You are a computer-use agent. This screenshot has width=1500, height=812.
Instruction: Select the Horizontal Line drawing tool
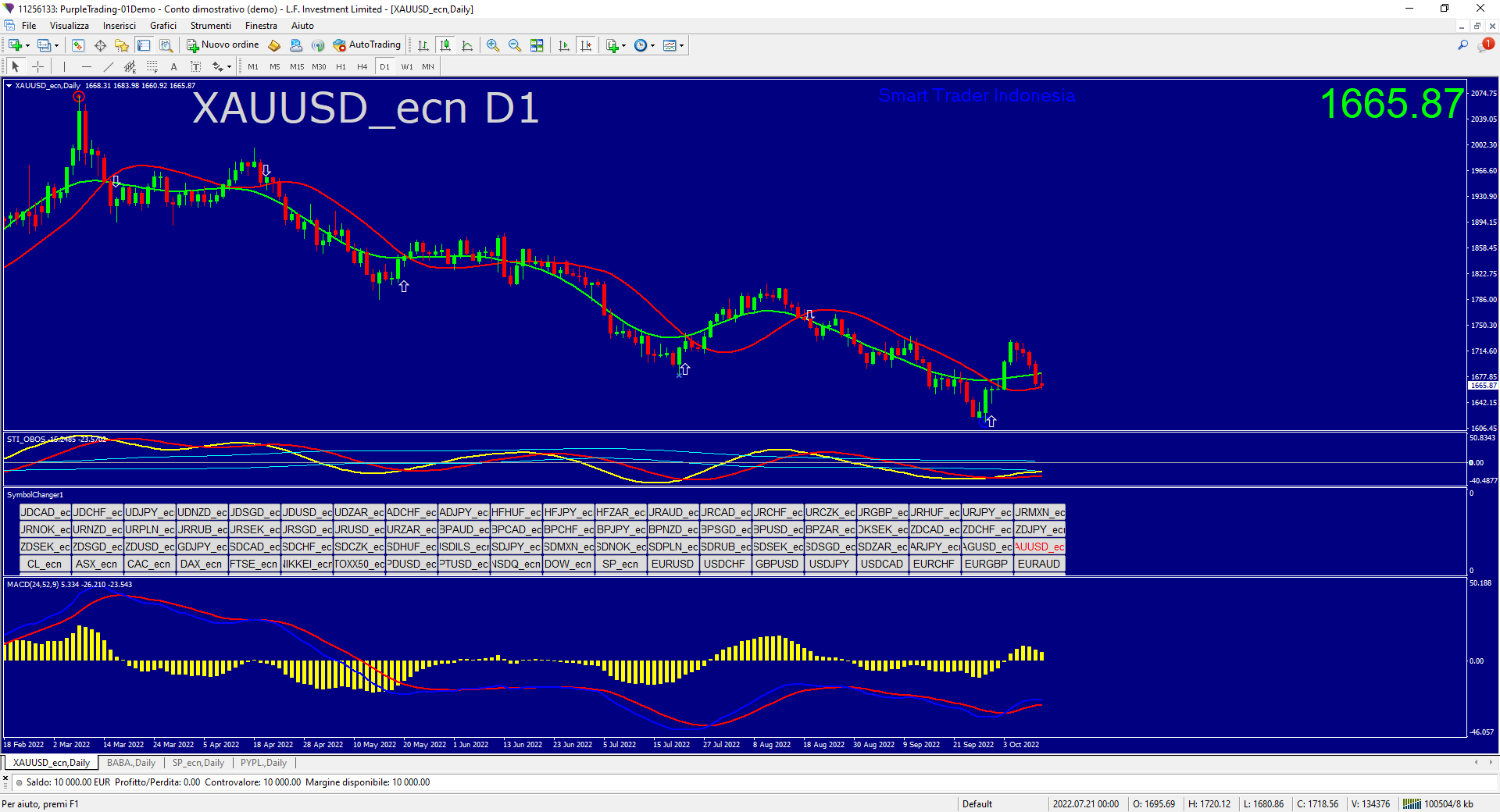click(x=86, y=66)
